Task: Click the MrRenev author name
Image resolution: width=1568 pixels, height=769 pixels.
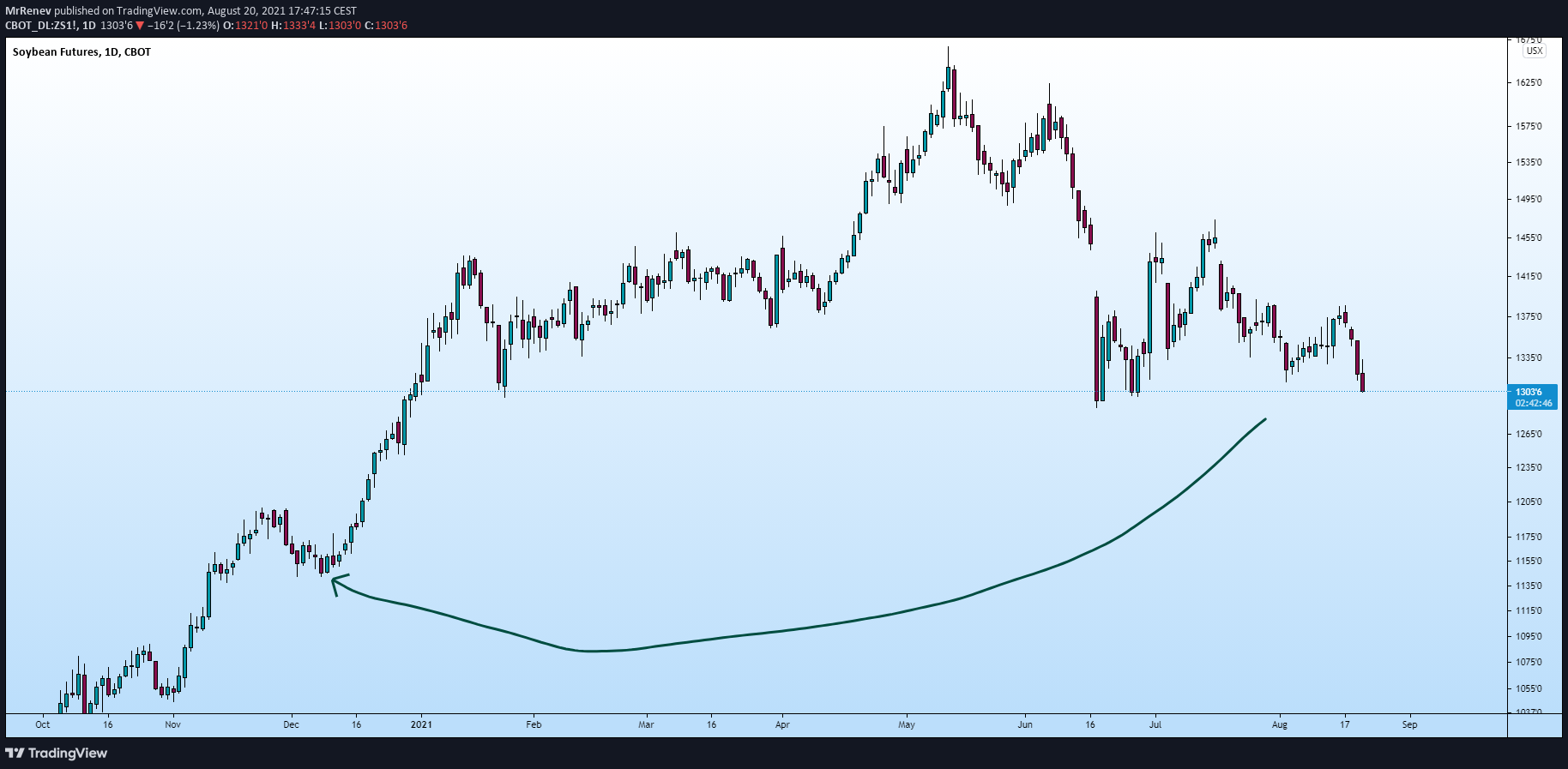Action: pyautogui.click(x=27, y=11)
